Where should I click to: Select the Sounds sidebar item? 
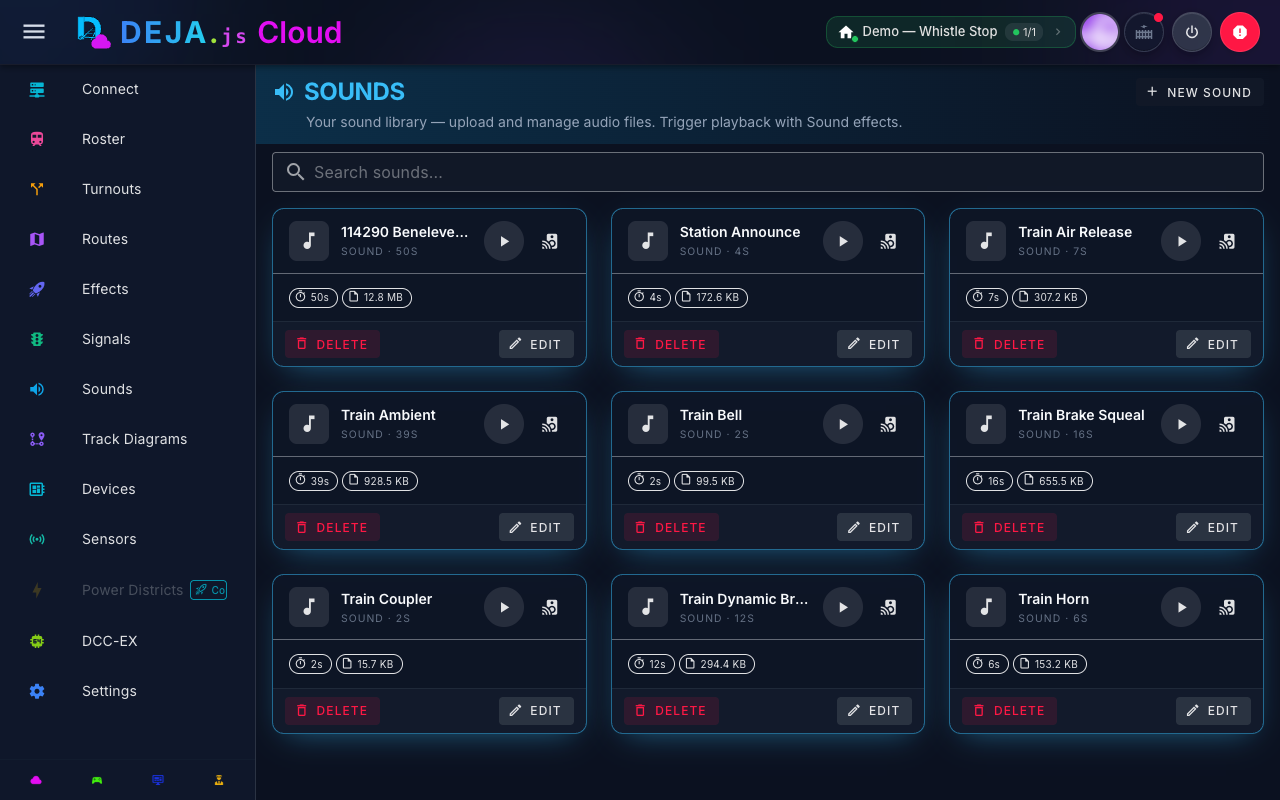[128, 389]
